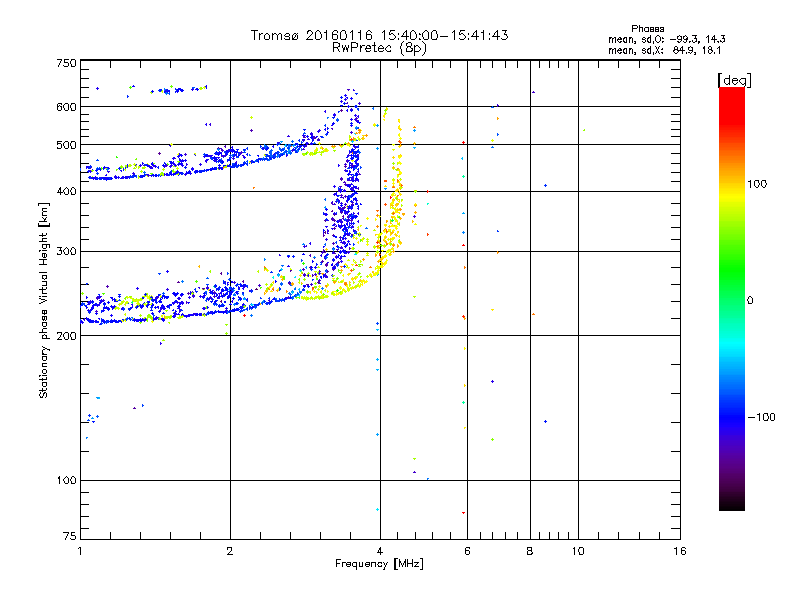Viewport: 800px width, 600px height.
Task: Click the subtitle 'RwPretec (8p)'
Action: (x=379, y=48)
